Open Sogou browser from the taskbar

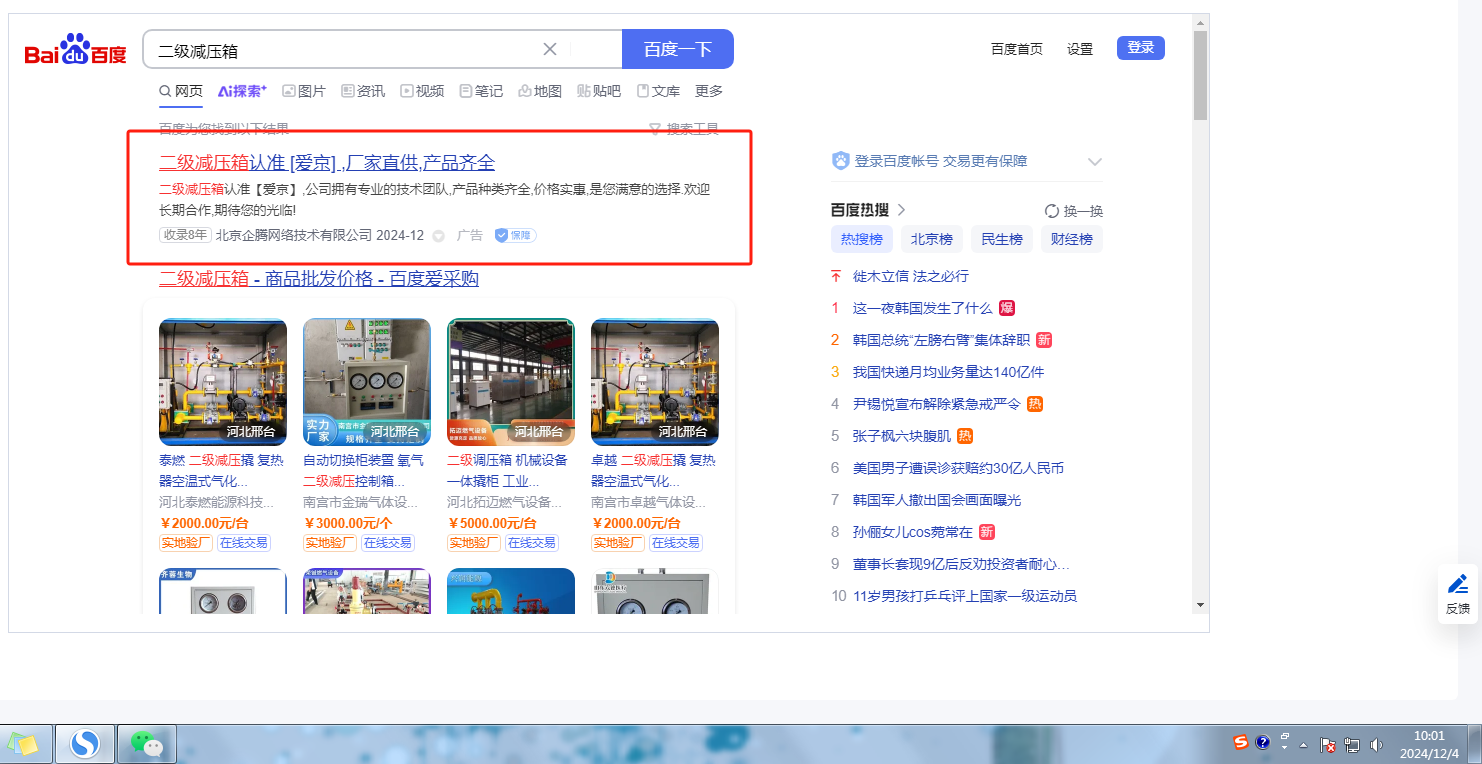click(85, 744)
